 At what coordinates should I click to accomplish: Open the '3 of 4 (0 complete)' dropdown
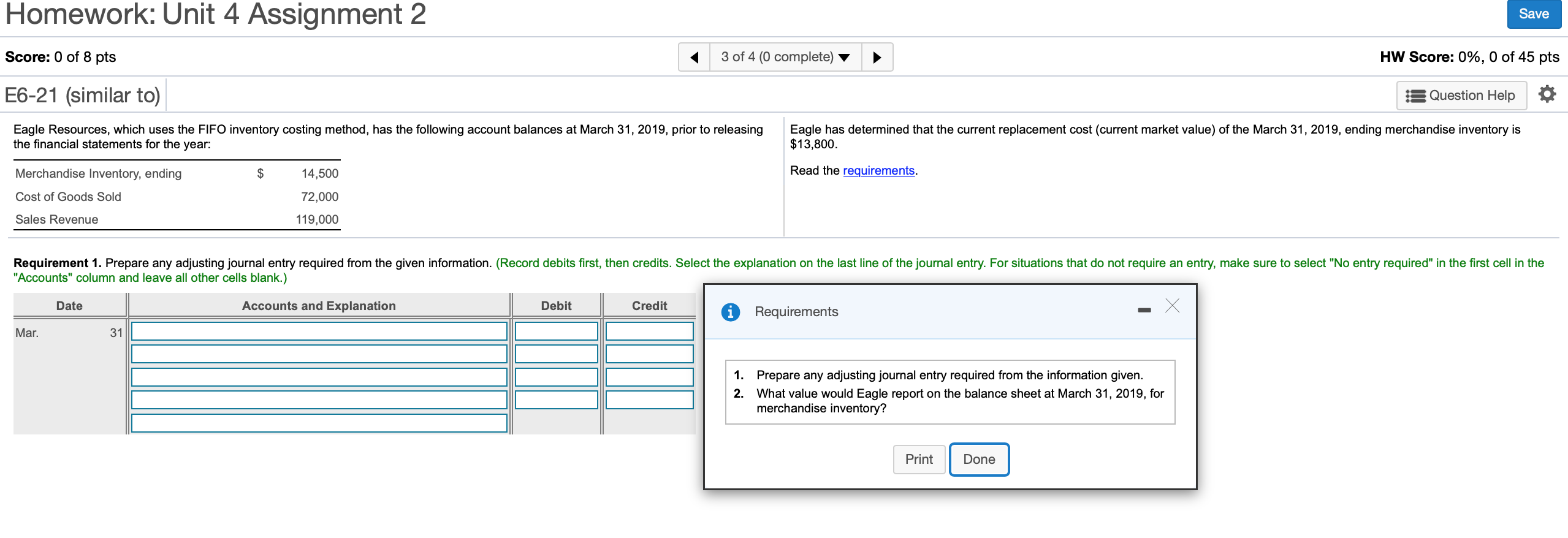point(785,57)
